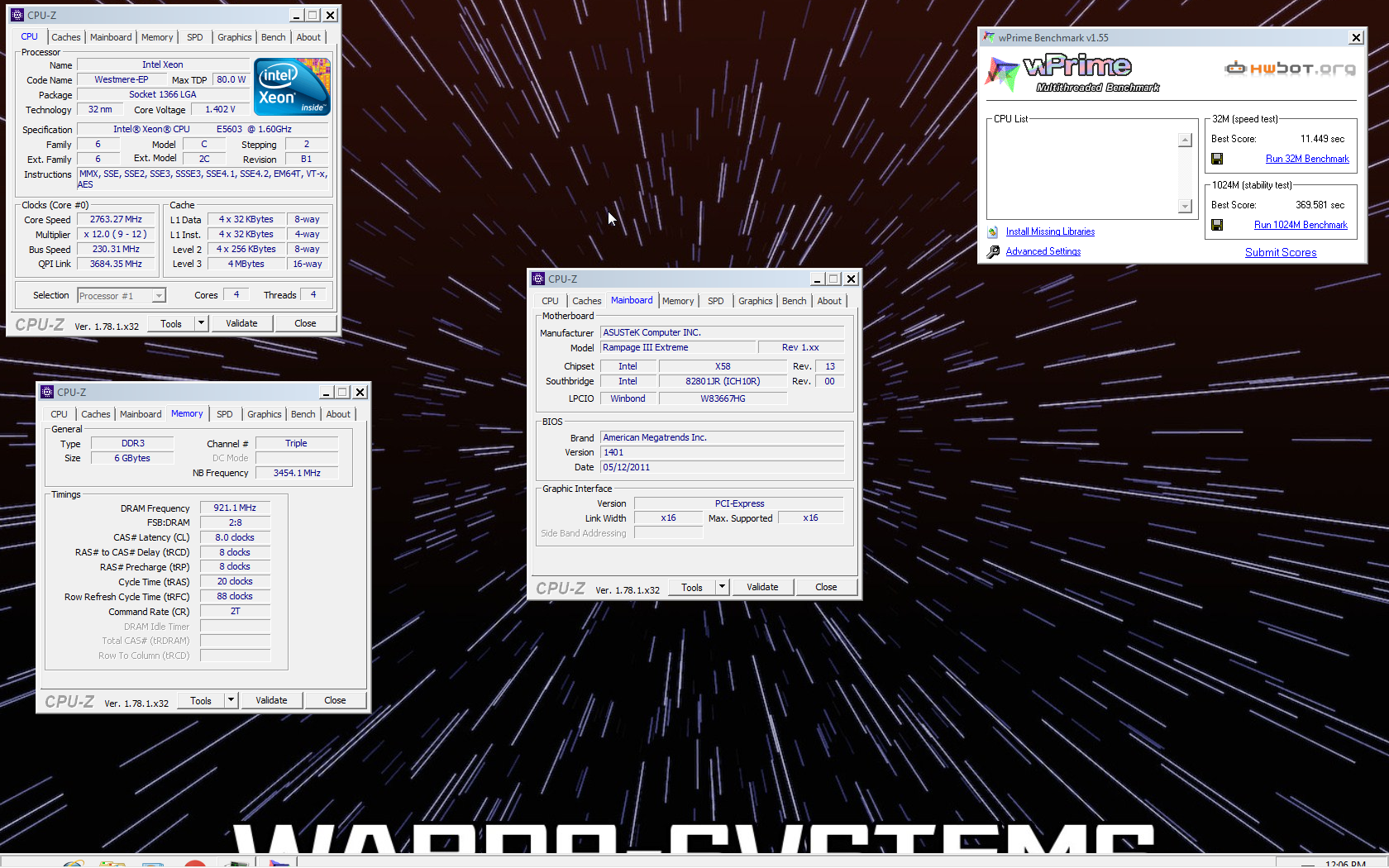Image resolution: width=1389 pixels, height=868 pixels.
Task: Click Core Speed value 2763.27 MHz
Action: (x=116, y=220)
